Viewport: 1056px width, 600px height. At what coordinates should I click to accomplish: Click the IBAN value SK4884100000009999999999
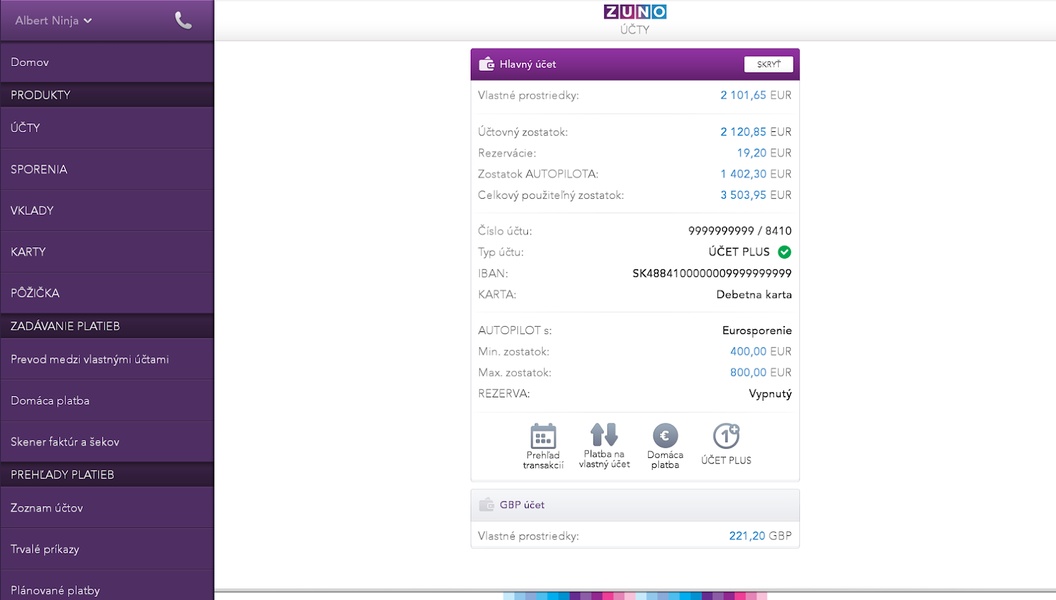[x=712, y=273]
